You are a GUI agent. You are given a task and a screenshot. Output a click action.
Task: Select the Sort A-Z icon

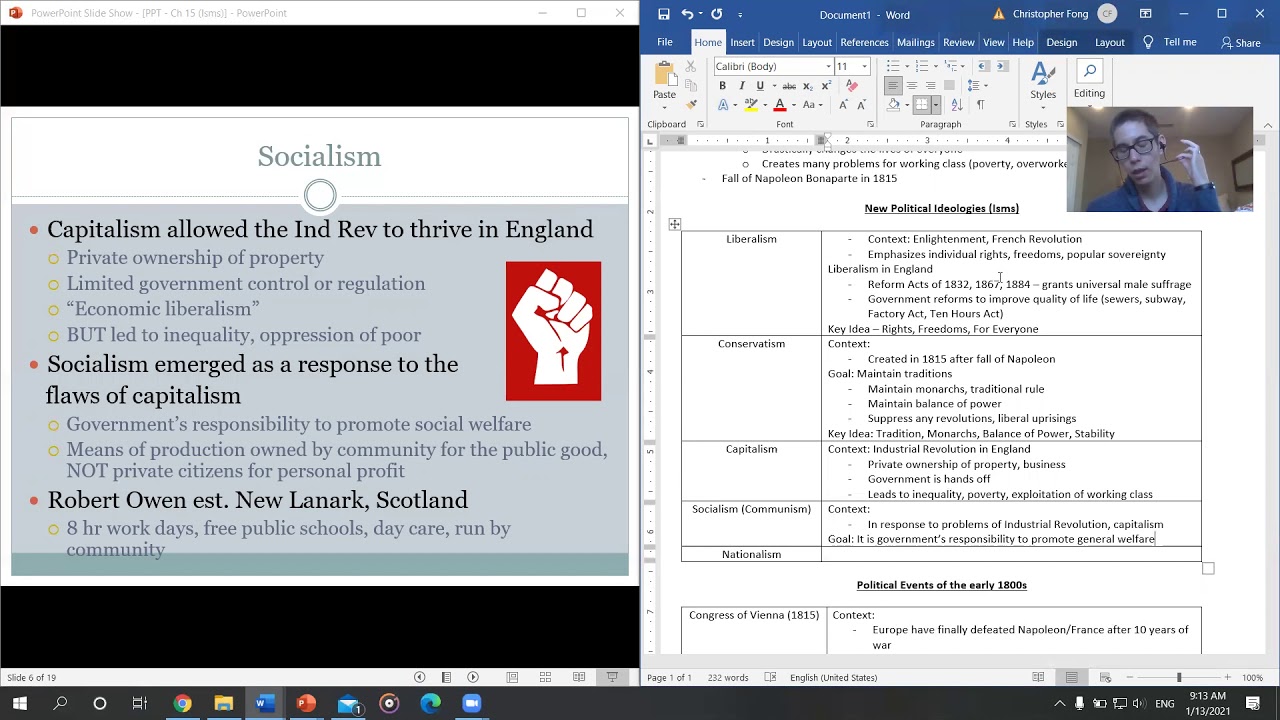[x=956, y=104]
